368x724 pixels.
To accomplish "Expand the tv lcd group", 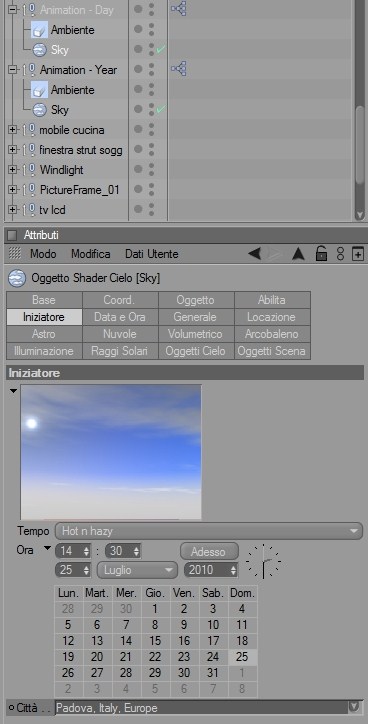I will [12, 210].
